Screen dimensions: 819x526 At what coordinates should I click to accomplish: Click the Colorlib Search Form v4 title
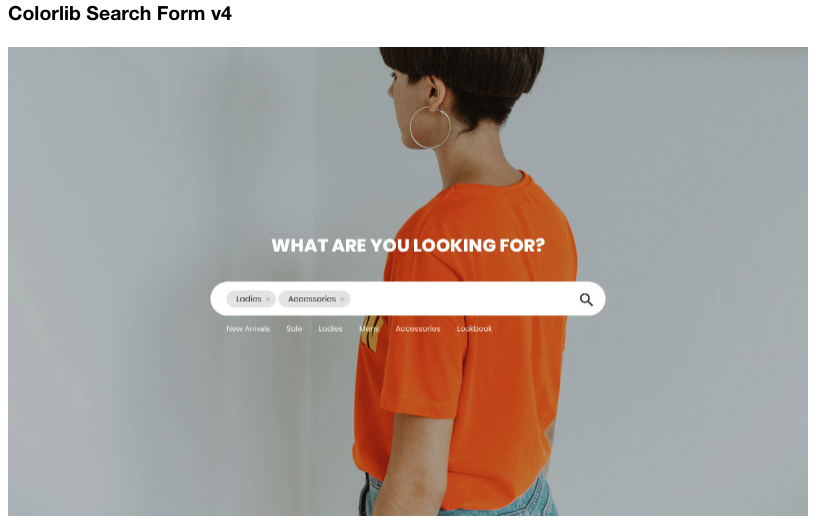click(120, 14)
